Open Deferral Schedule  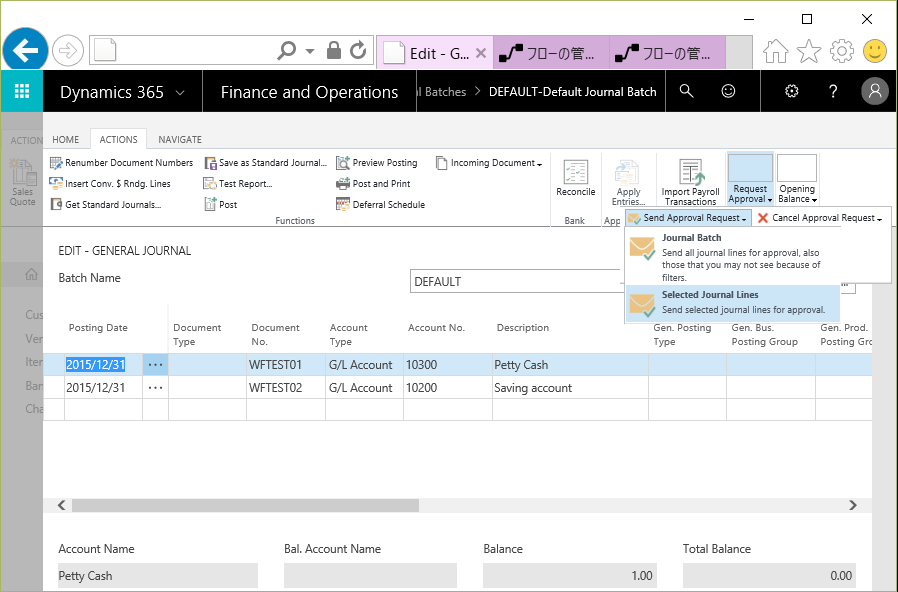tap(381, 204)
